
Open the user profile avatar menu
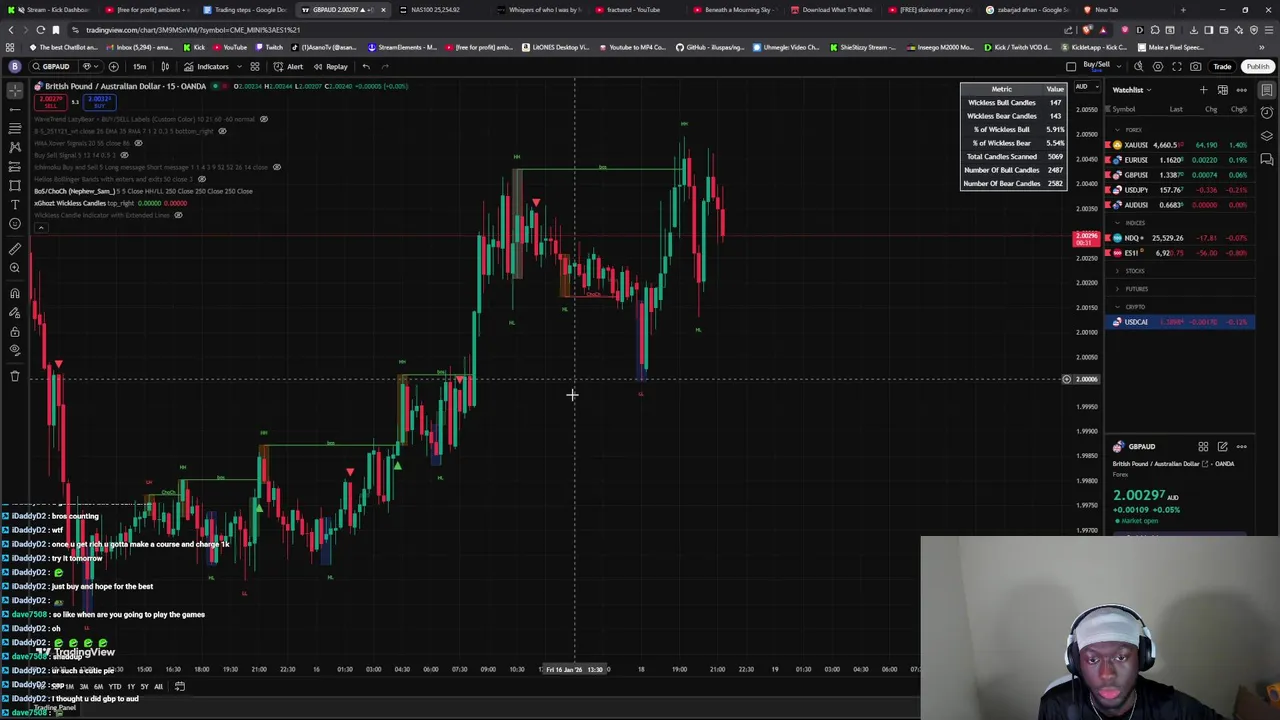coord(14,67)
